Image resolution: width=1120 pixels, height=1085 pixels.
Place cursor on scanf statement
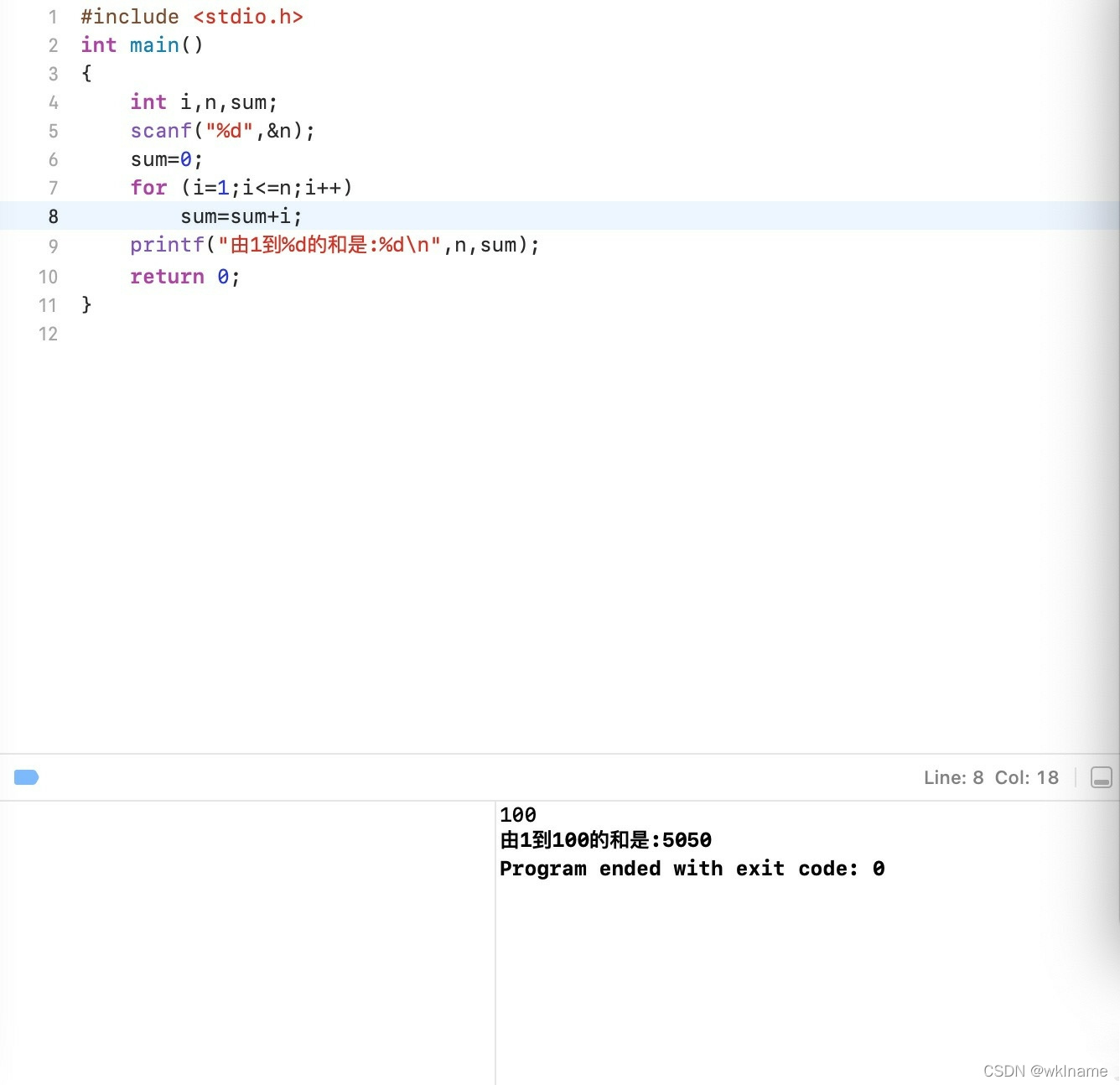[x=222, y=131]
